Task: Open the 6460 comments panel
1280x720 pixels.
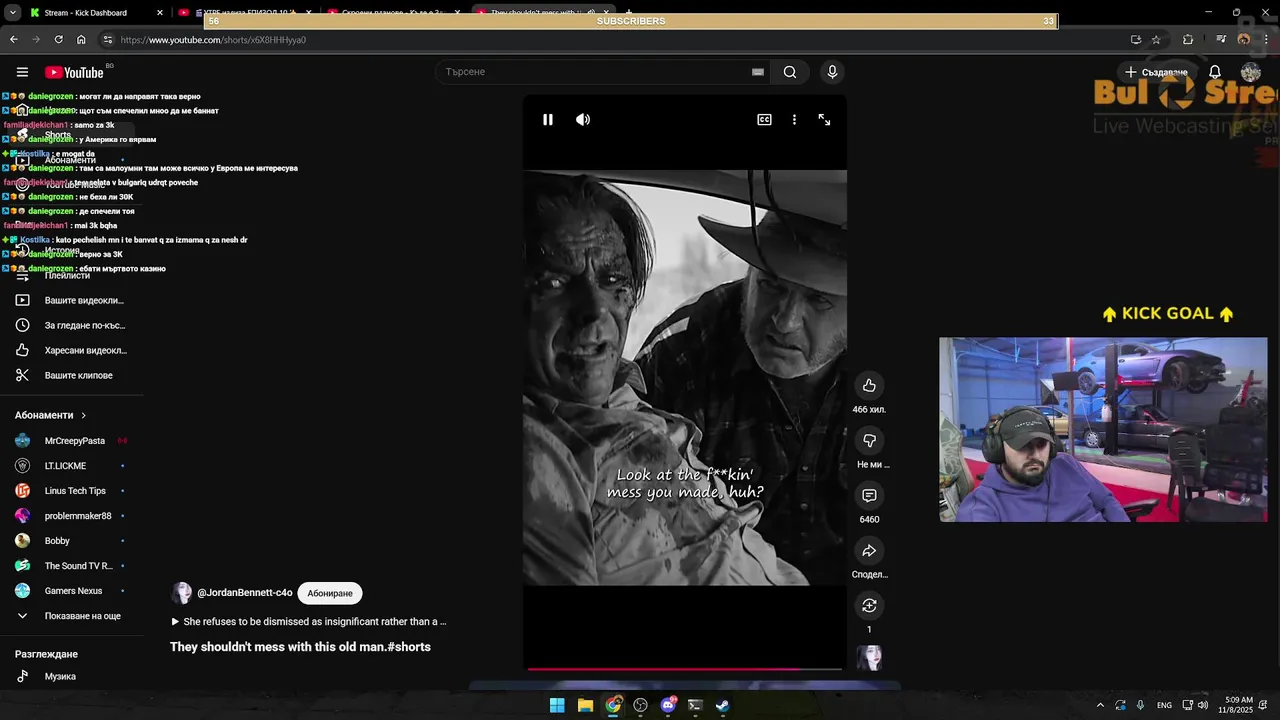Action: click(x=869, y=496)
